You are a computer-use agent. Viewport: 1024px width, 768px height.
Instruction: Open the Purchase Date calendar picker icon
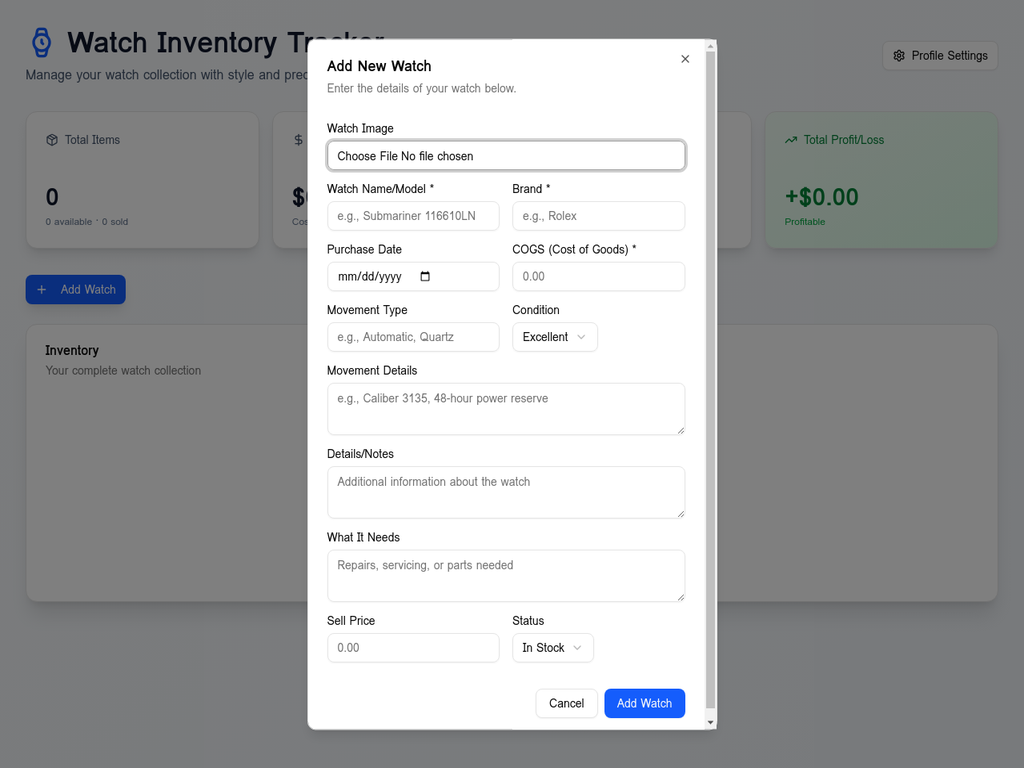[x=425, y=276]
